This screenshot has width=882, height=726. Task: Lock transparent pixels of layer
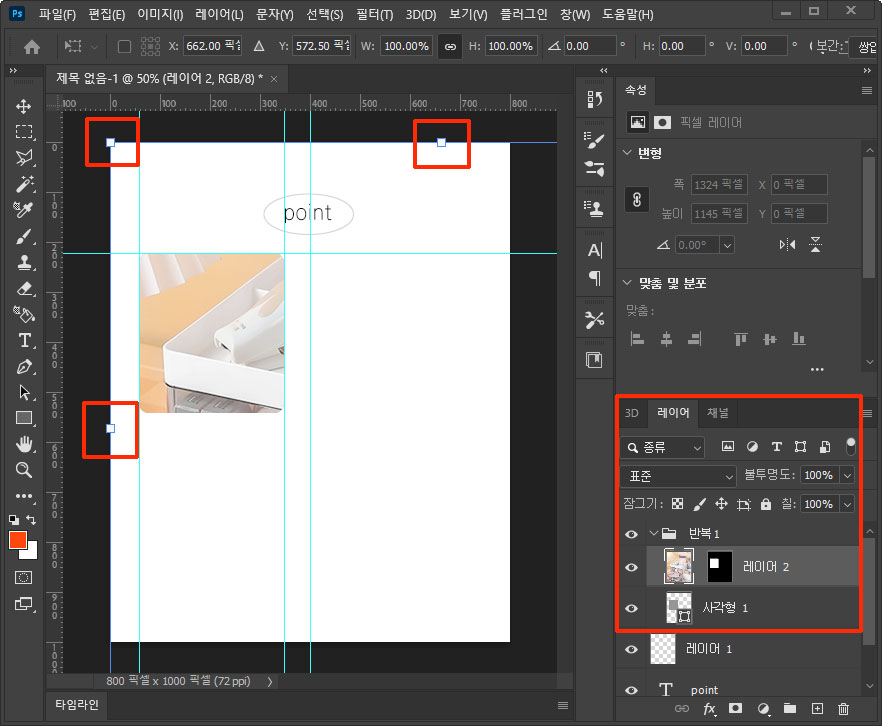pos(677,504)
